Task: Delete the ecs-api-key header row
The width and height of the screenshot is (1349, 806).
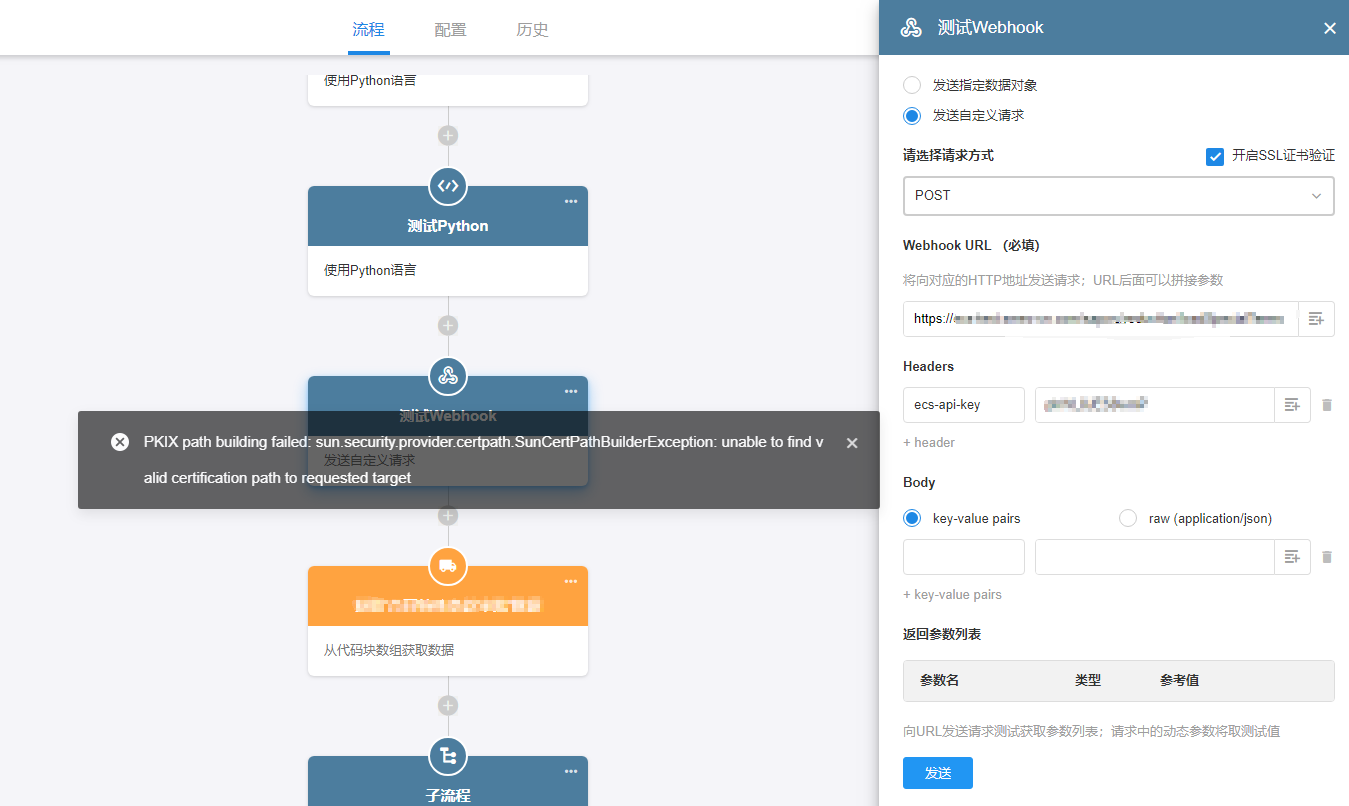Action: pos(1327,405)
